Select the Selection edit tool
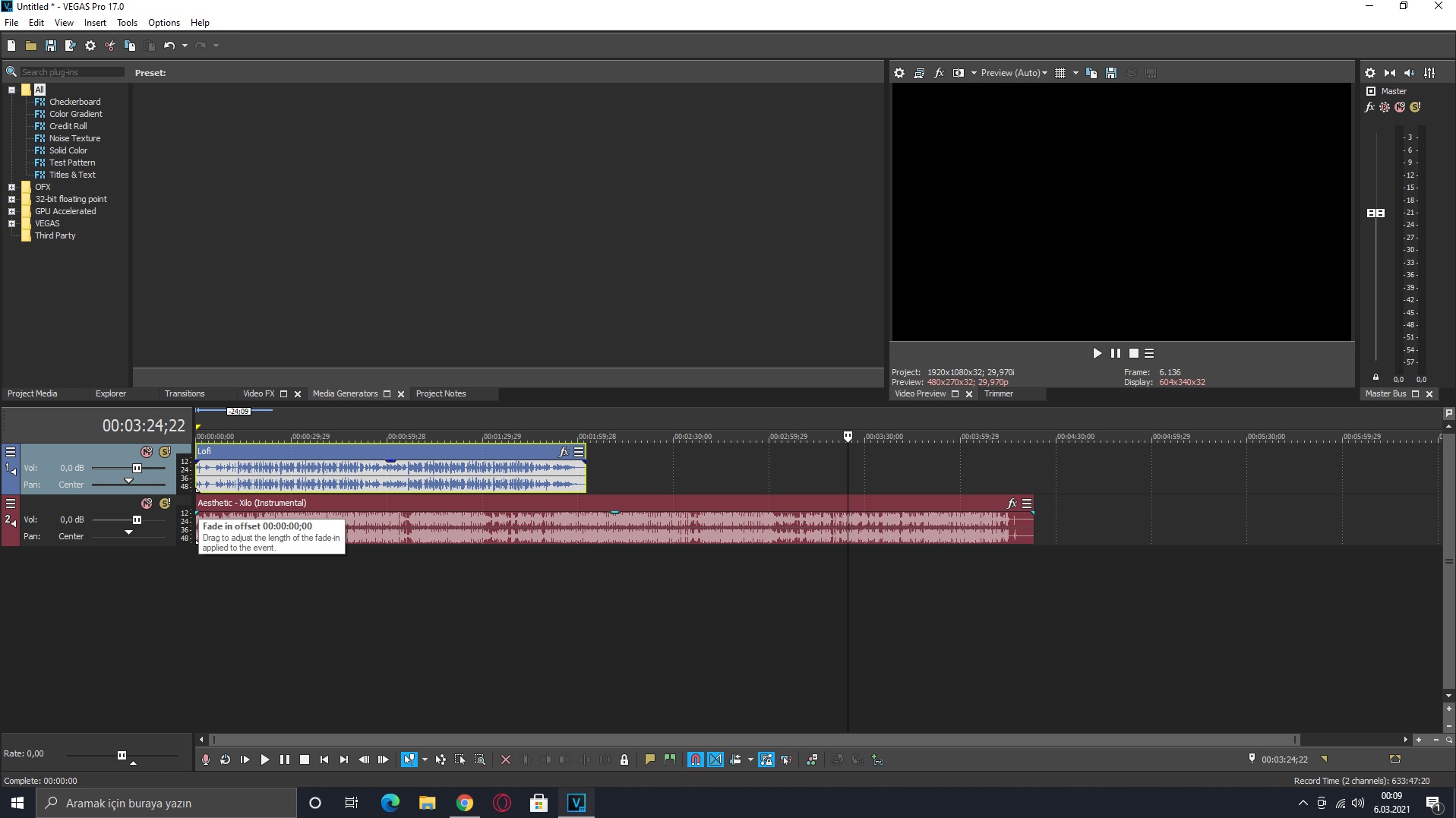 pyautogui.click(x=460, y=760)
